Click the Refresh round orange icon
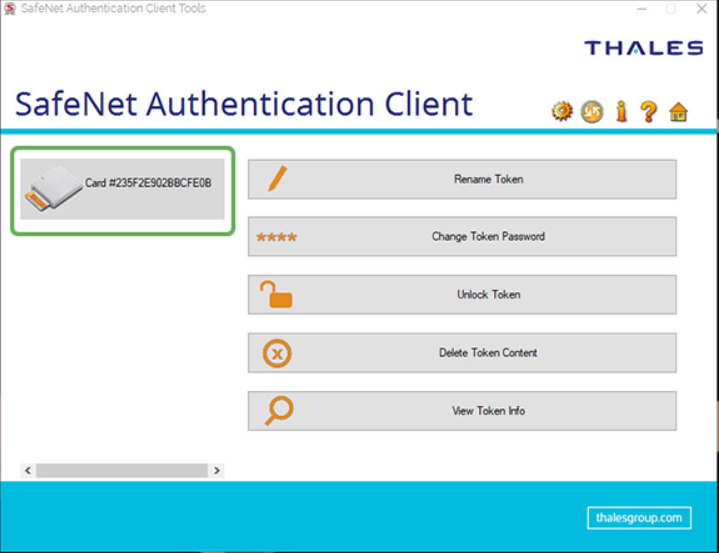719x553 pixels. pyautogui.click(x=592, y=111)
